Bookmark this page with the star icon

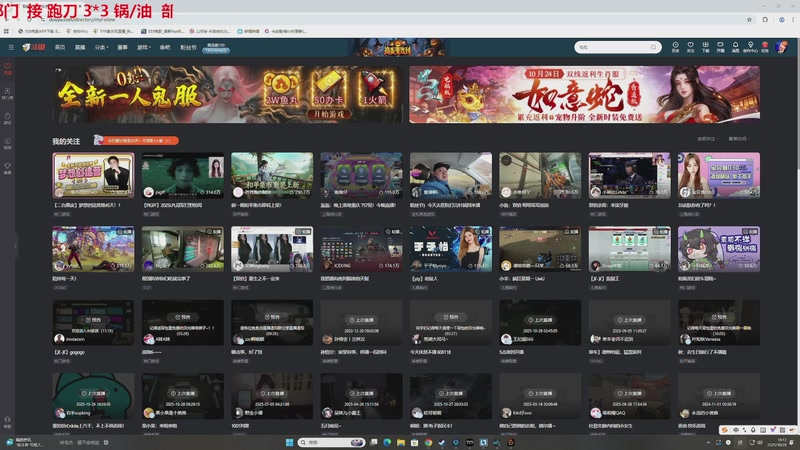tap(749, 19)
